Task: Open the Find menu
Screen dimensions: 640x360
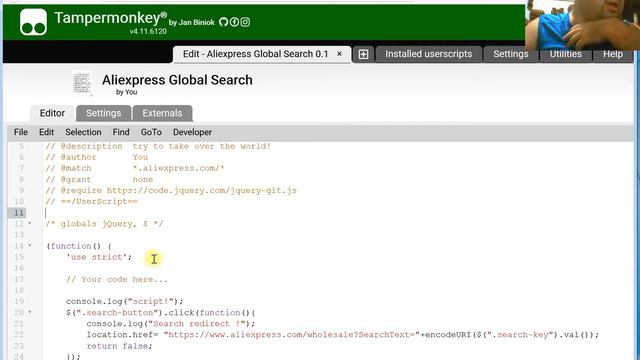Action: [x=121, y=132]
